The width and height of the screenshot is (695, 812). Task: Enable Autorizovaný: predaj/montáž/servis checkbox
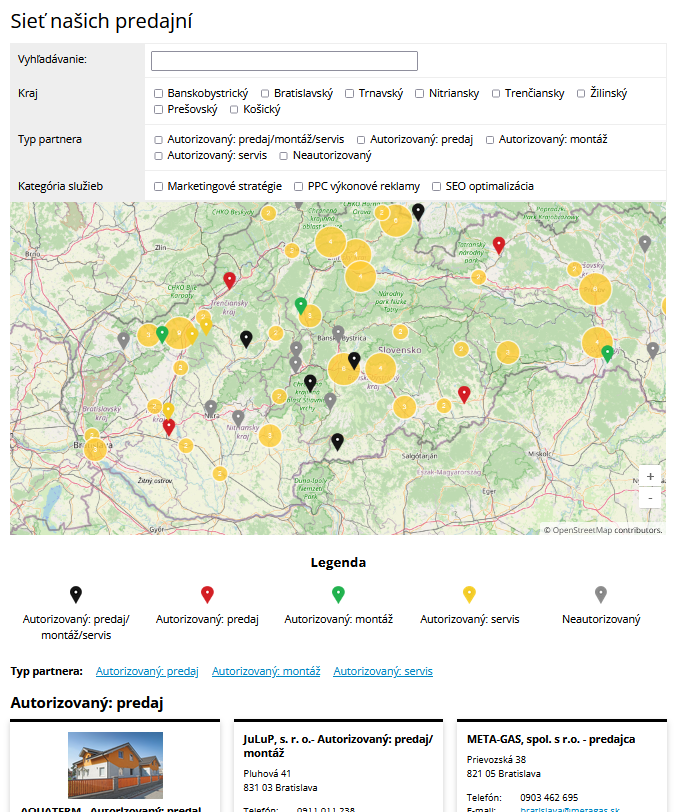click(158, 140)
